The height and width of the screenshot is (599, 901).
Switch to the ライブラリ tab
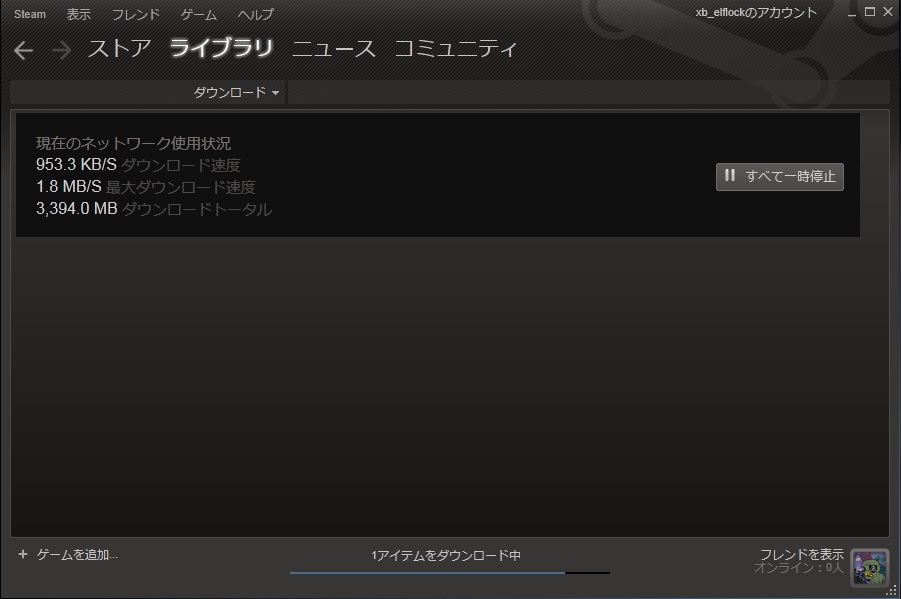click(221, 49)
